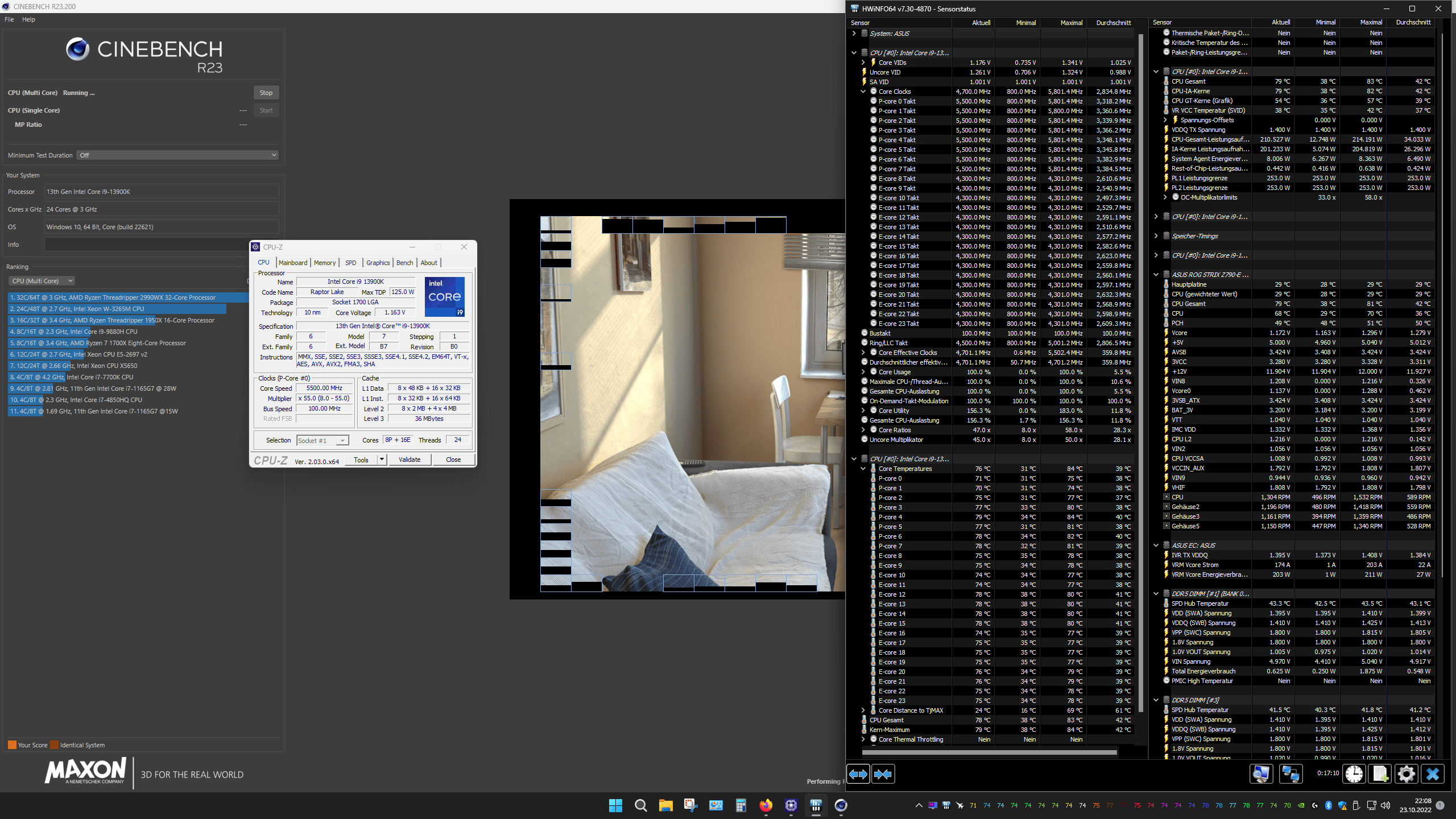The width and height of the screenshot is (1456, 819).
Task: Open HWiNFO sensor settings gear icon
Action: [1407, 774]
